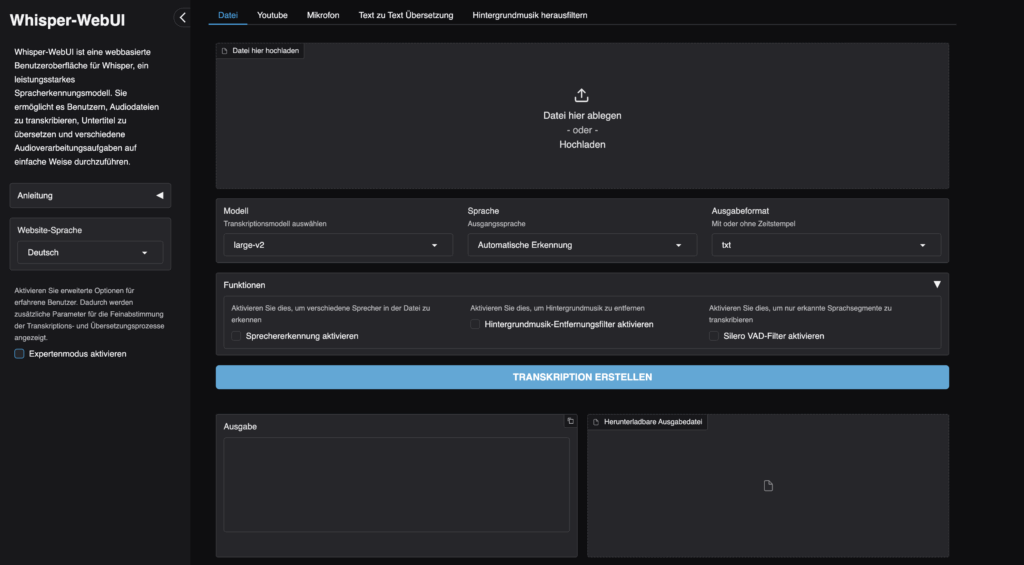Click the file icon beside 'Datei hier hochladen'
This screenshot has width=1024, height=565.
[x=225, y=50]
